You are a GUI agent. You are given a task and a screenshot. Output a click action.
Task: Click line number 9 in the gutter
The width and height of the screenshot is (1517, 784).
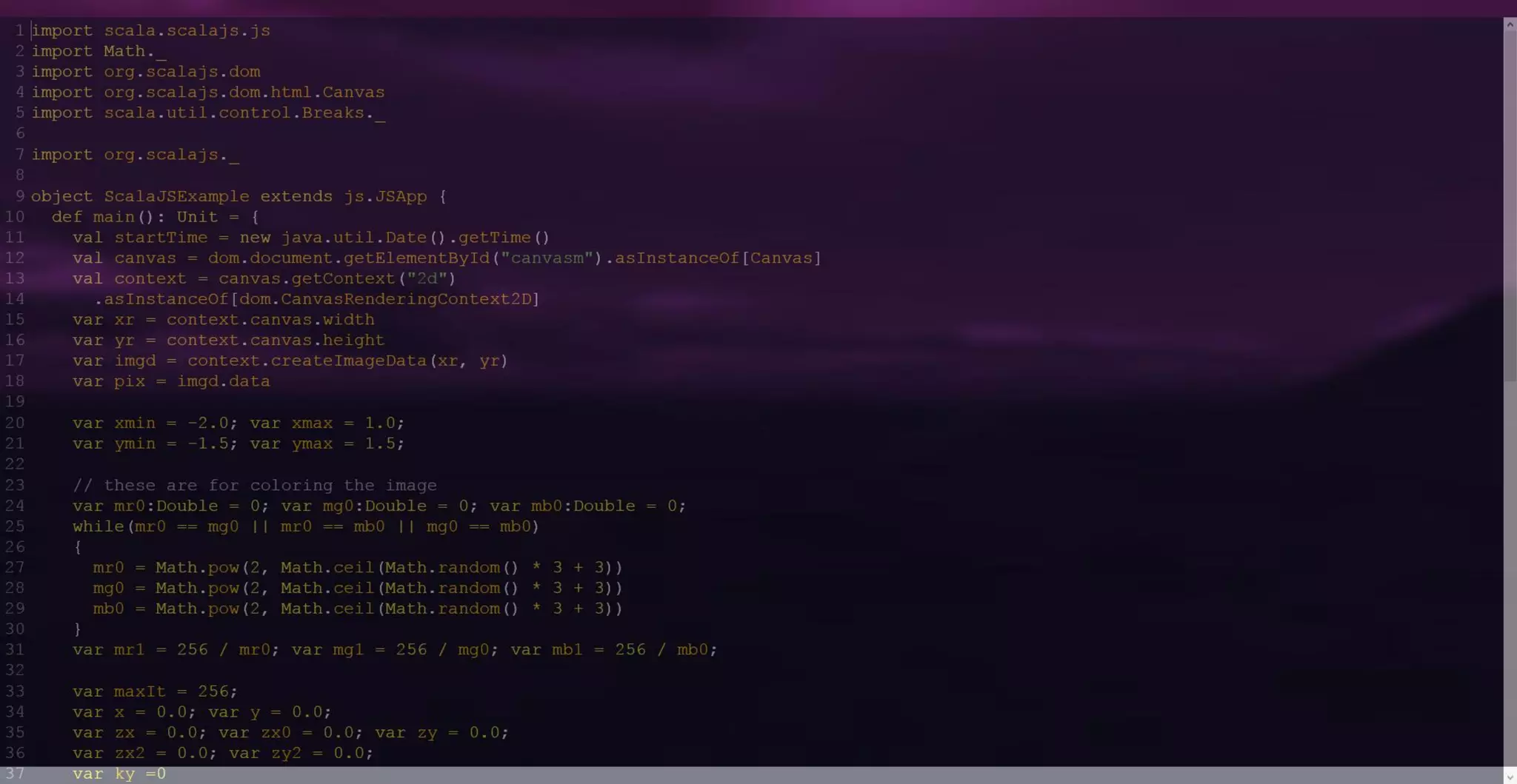pyautogui.click(x=20, y=196)
